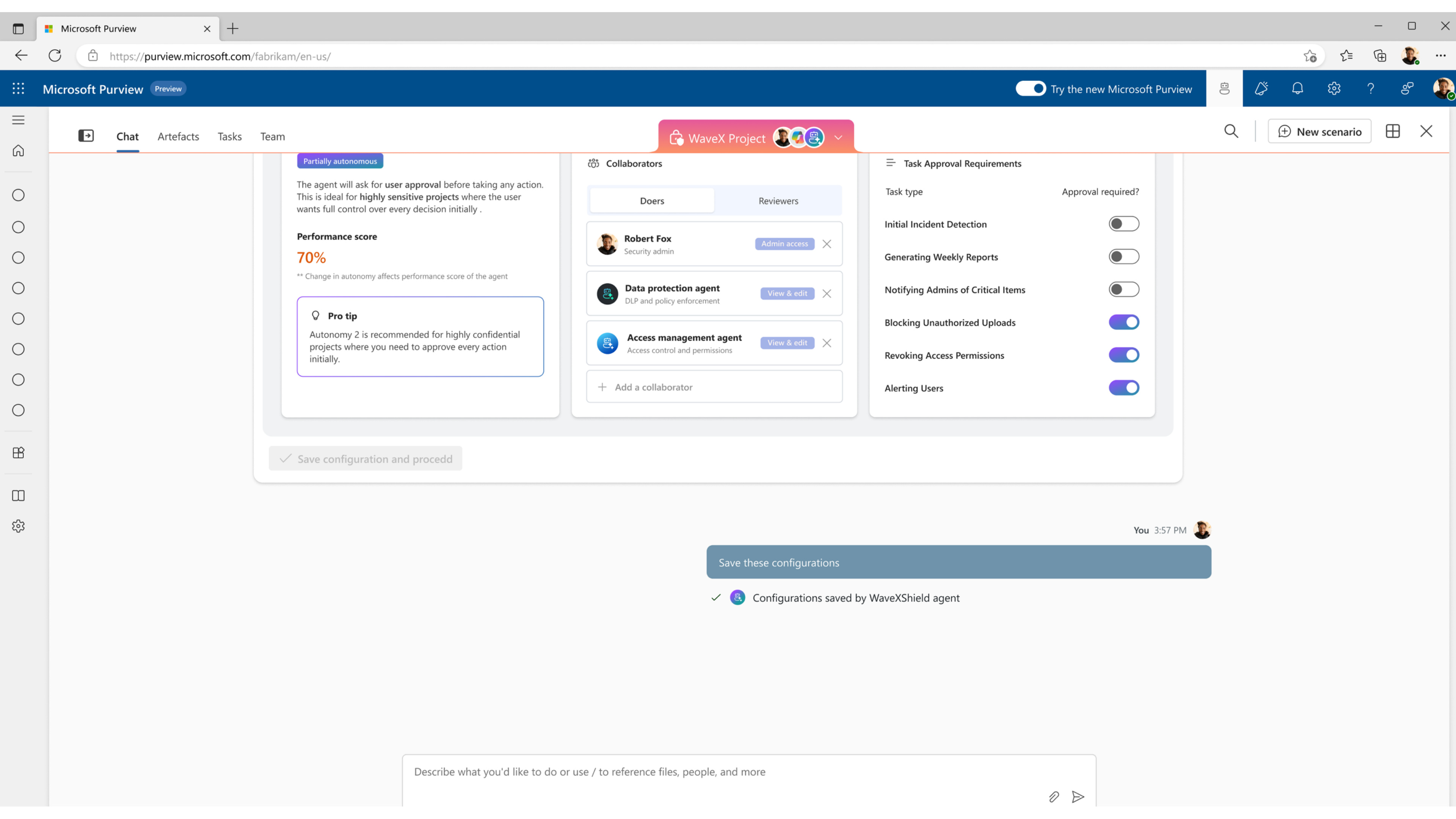The height and width of the screenshot is (819, 1456).
Task: Click the send message arrow icon
Action: [1078, 797]
